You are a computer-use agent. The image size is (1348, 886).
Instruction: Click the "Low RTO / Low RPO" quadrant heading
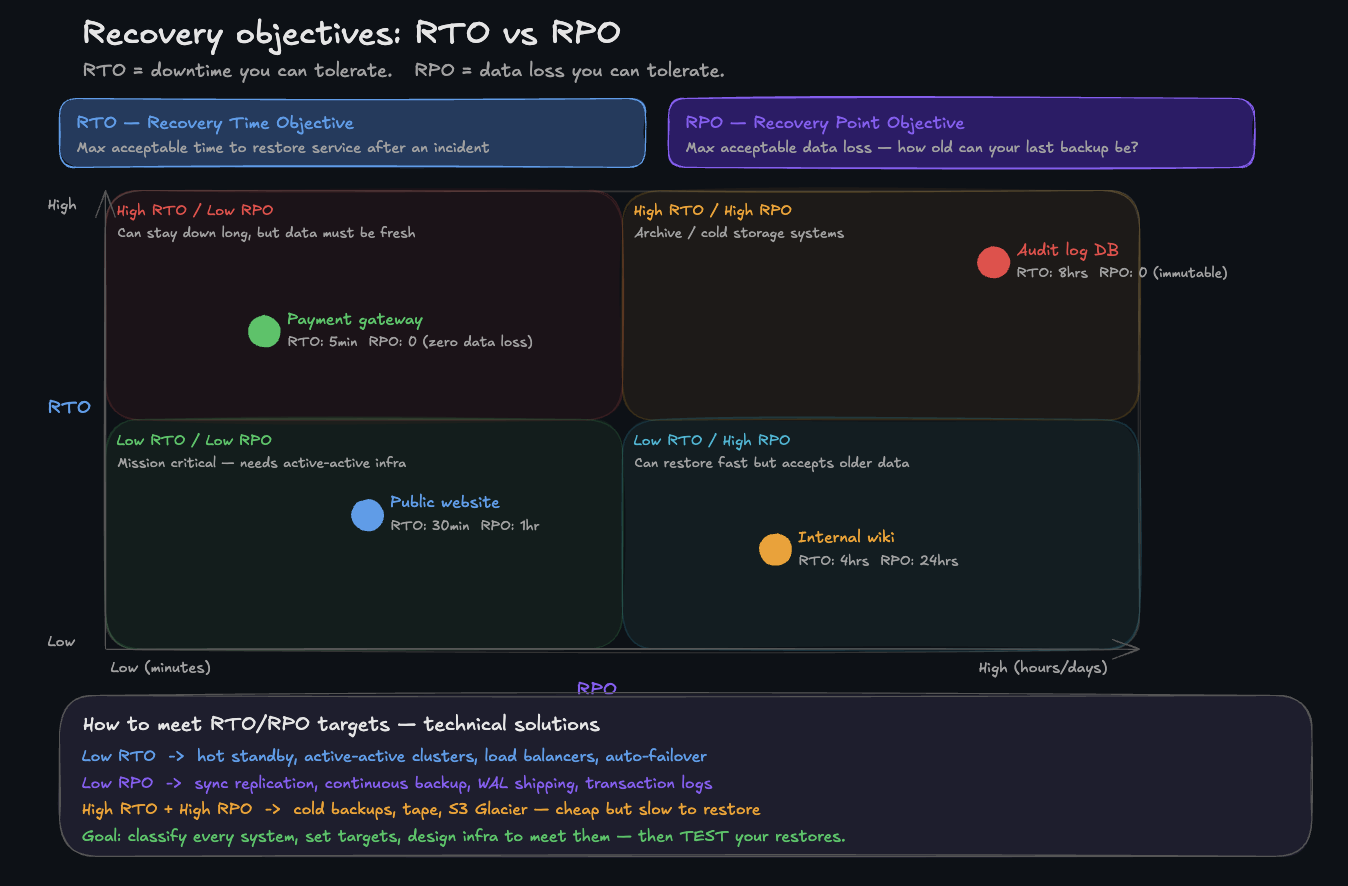194,441
